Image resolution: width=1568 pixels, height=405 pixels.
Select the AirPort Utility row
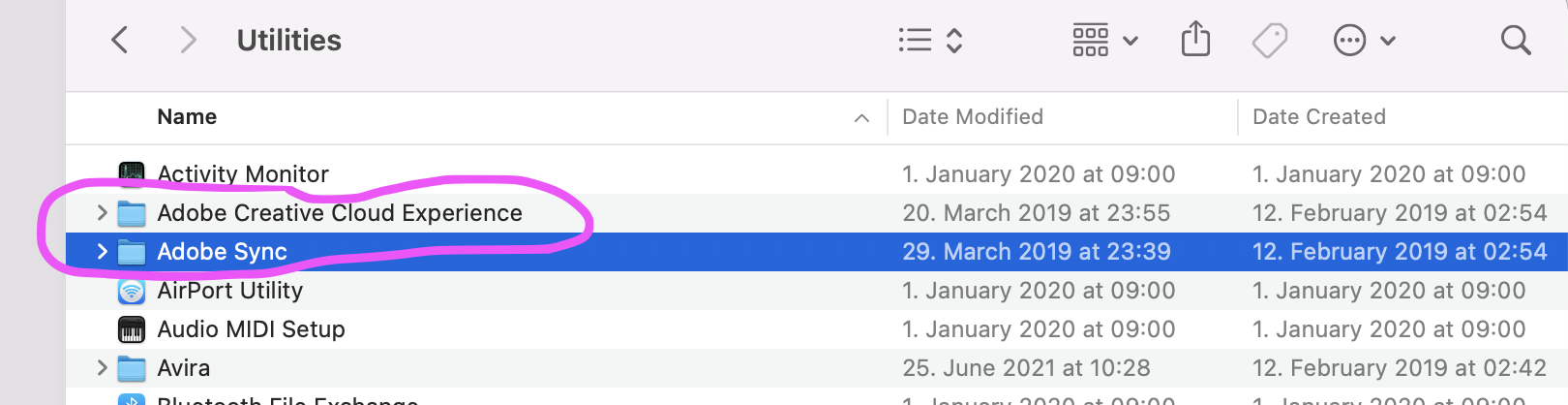pos(230,291)
